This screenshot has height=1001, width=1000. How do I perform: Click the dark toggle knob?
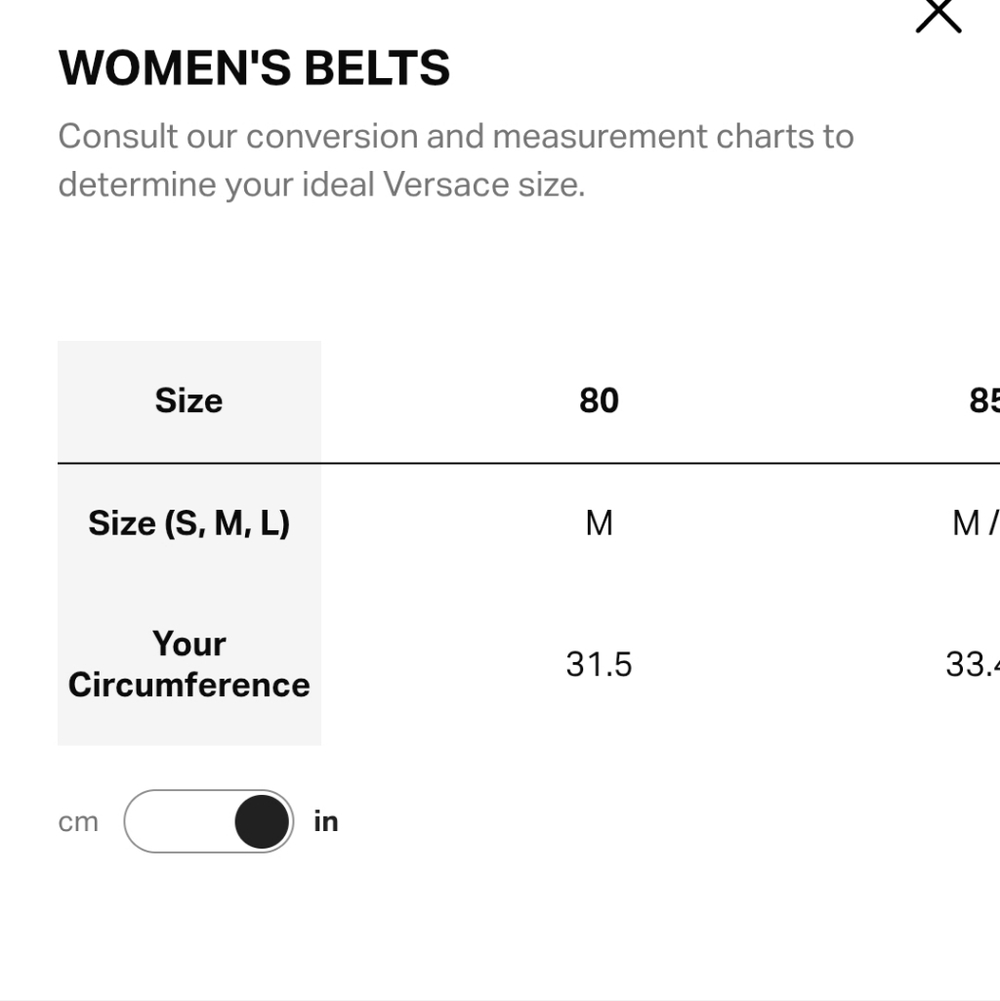pyautogui.click(x=262, y=822)
